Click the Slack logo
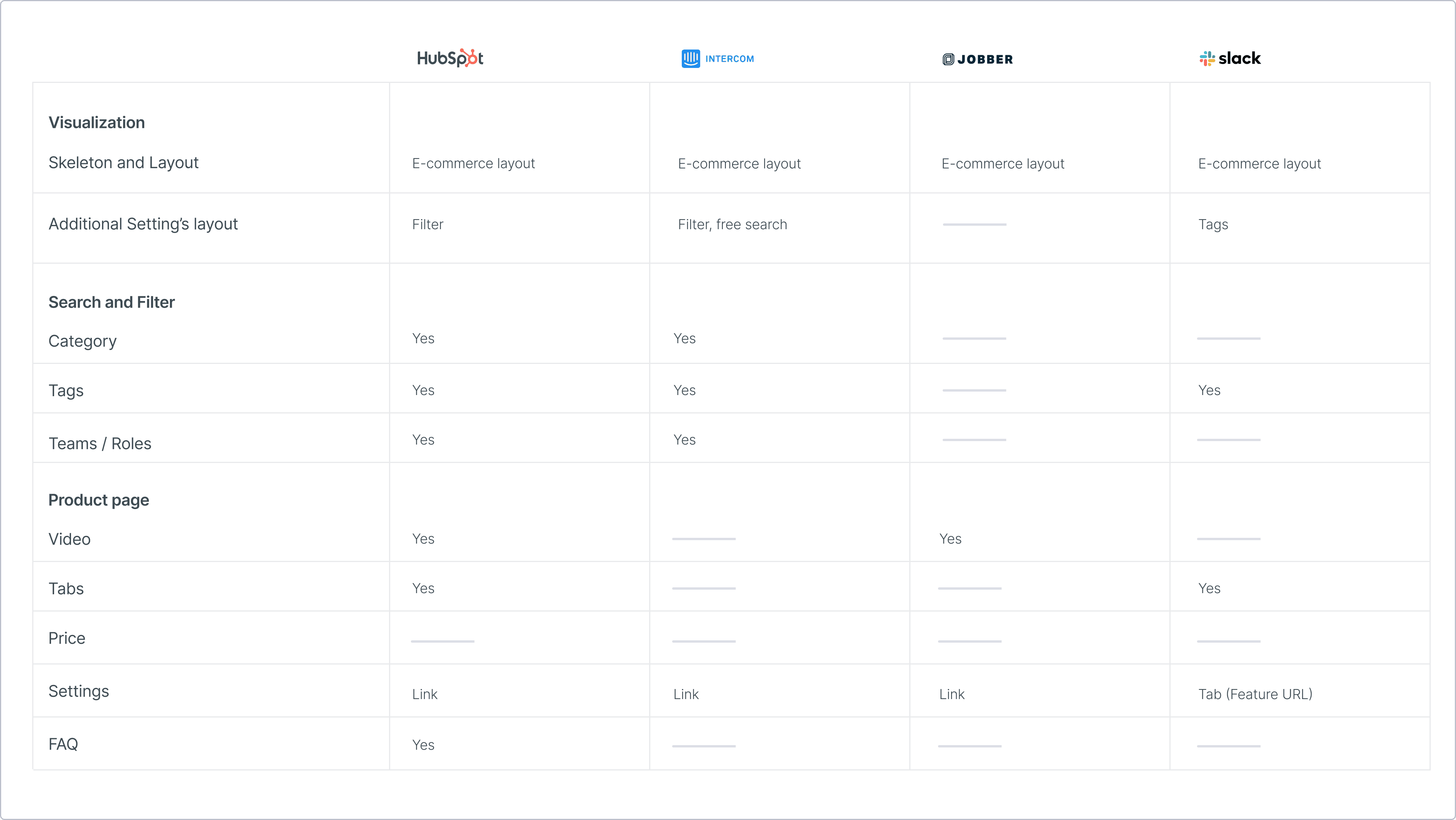 1230,58
